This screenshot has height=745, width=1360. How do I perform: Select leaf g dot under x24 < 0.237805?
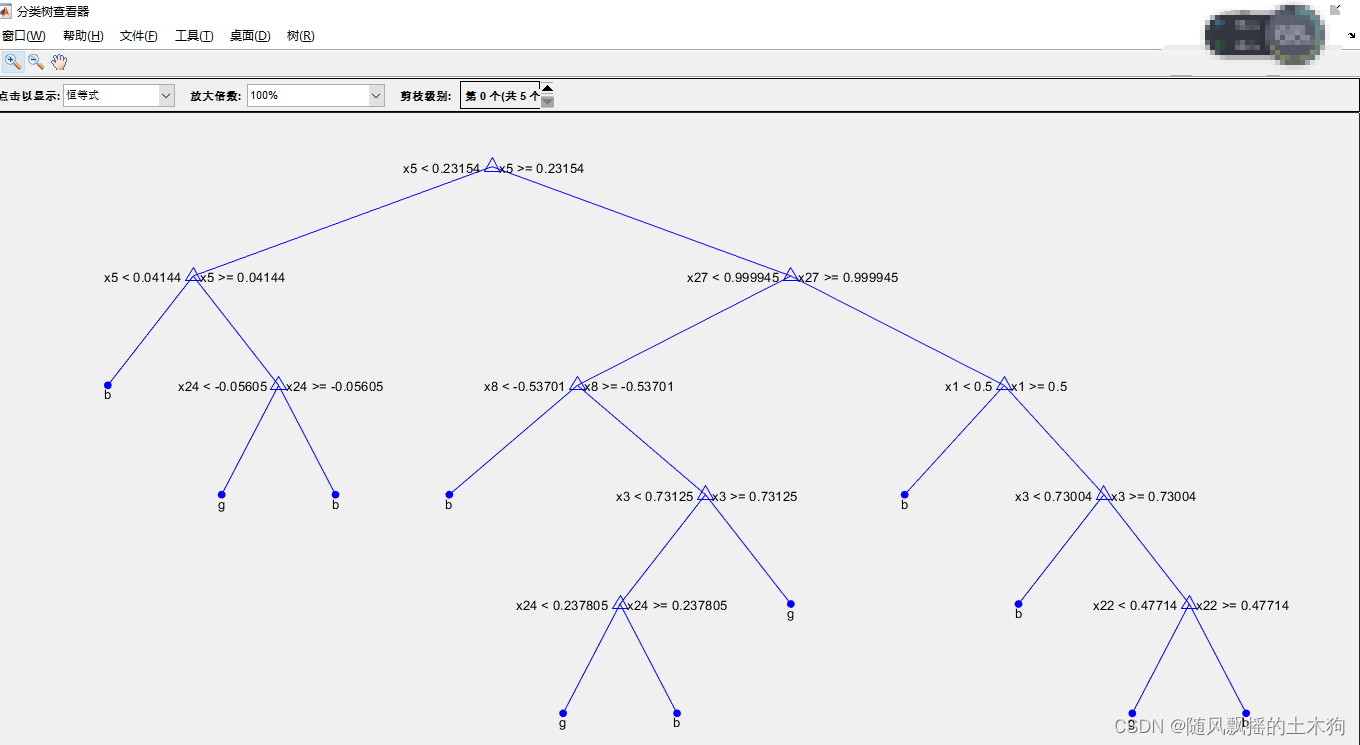tap(563, 713)
